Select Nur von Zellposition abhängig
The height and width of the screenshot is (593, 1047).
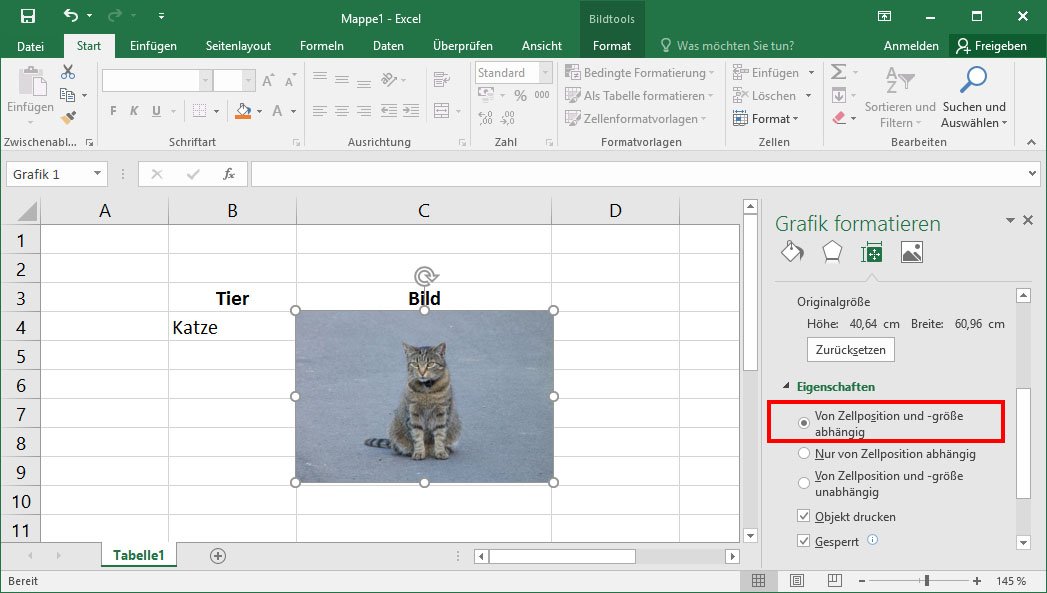tap(804, 453)
